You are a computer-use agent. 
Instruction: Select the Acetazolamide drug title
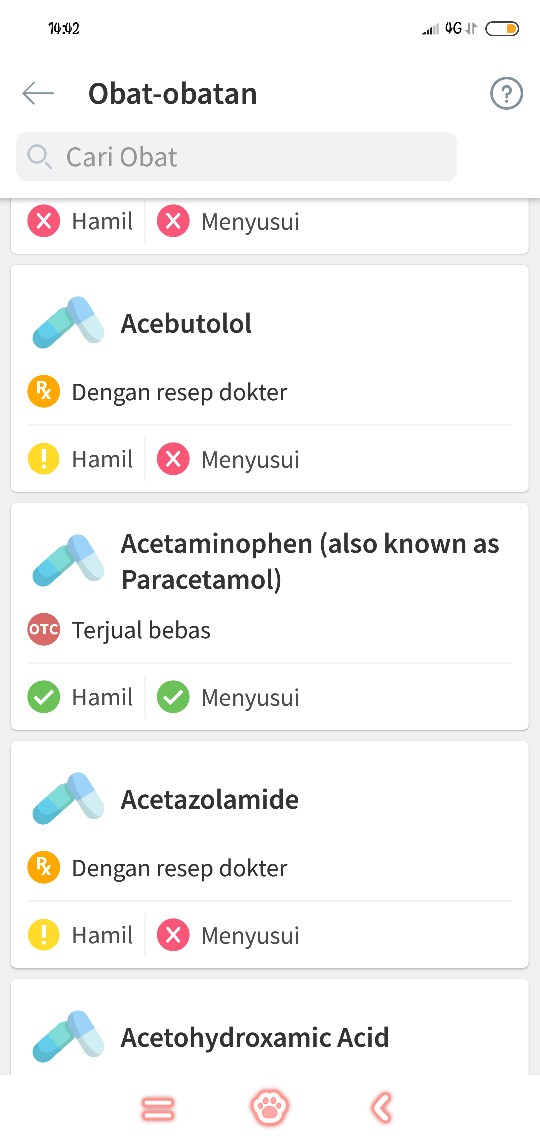point(209,799)
